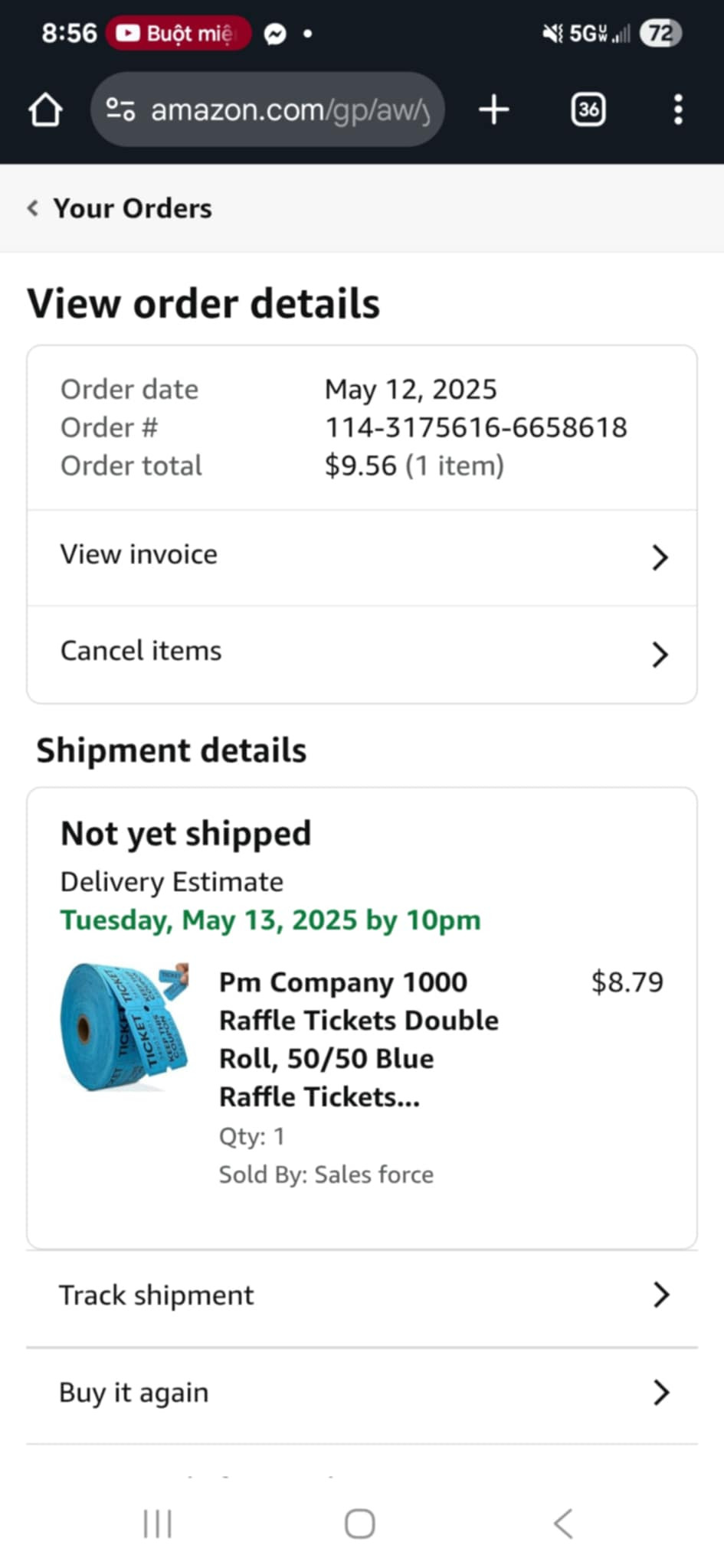Open View invoice
The image size is (724, 1568).
click(x=139, y=554)
